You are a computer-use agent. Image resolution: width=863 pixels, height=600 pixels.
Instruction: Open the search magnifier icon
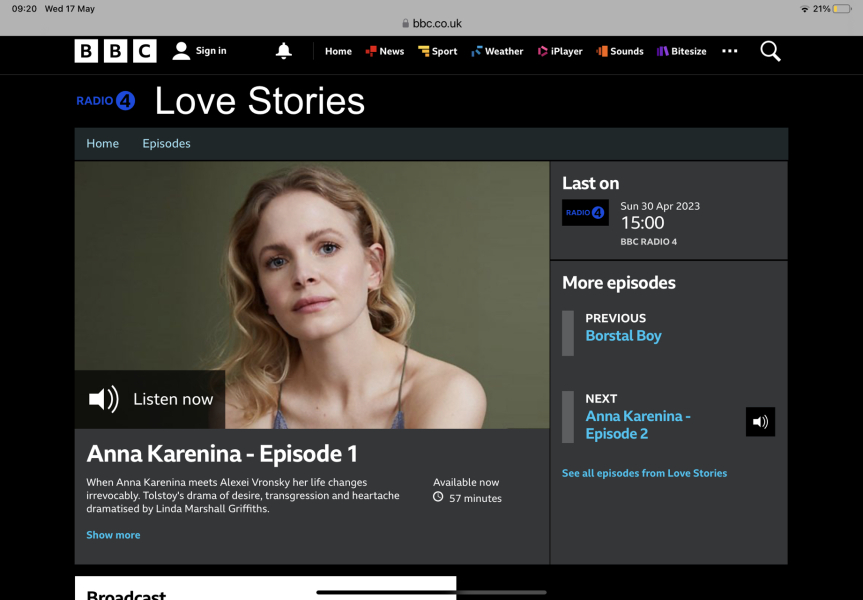(770, 51)
